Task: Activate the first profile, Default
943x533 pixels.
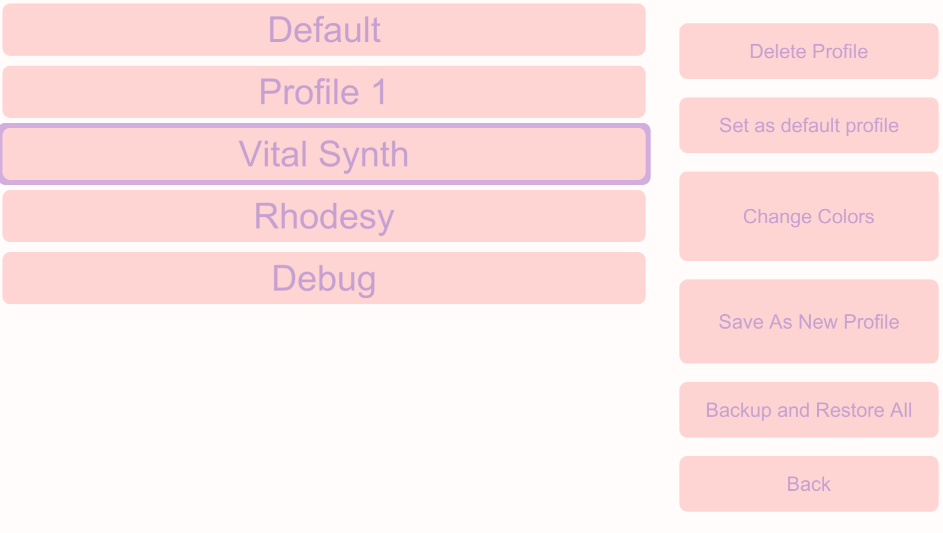Action: click(324, 30)
